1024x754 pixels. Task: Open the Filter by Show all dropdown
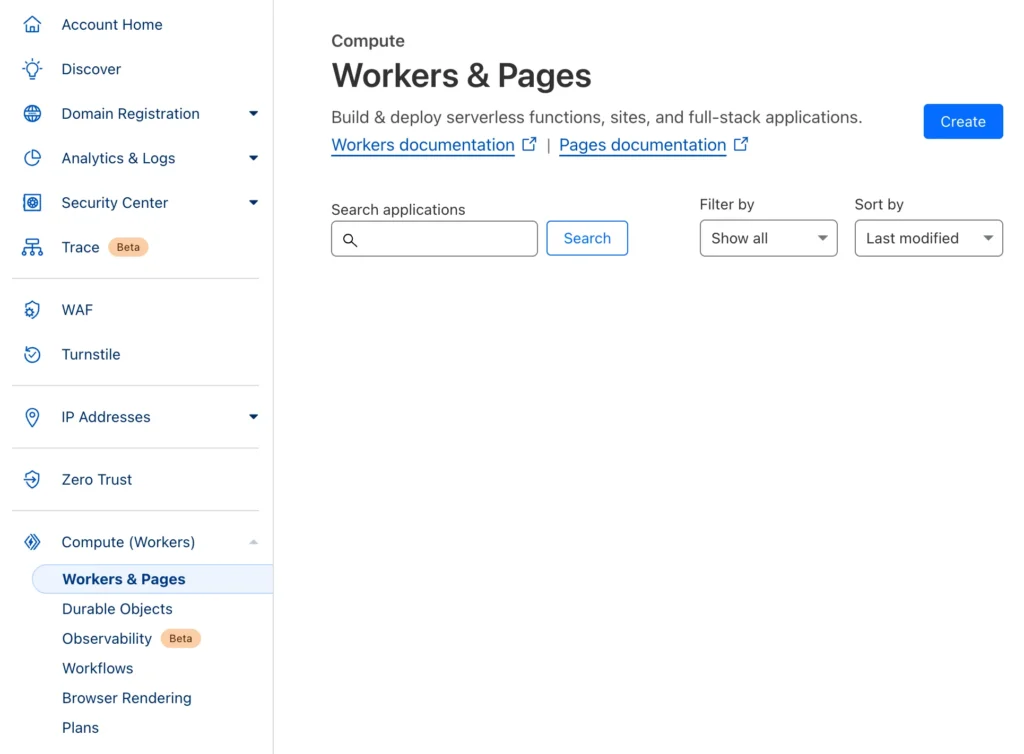tap(769, 238)
